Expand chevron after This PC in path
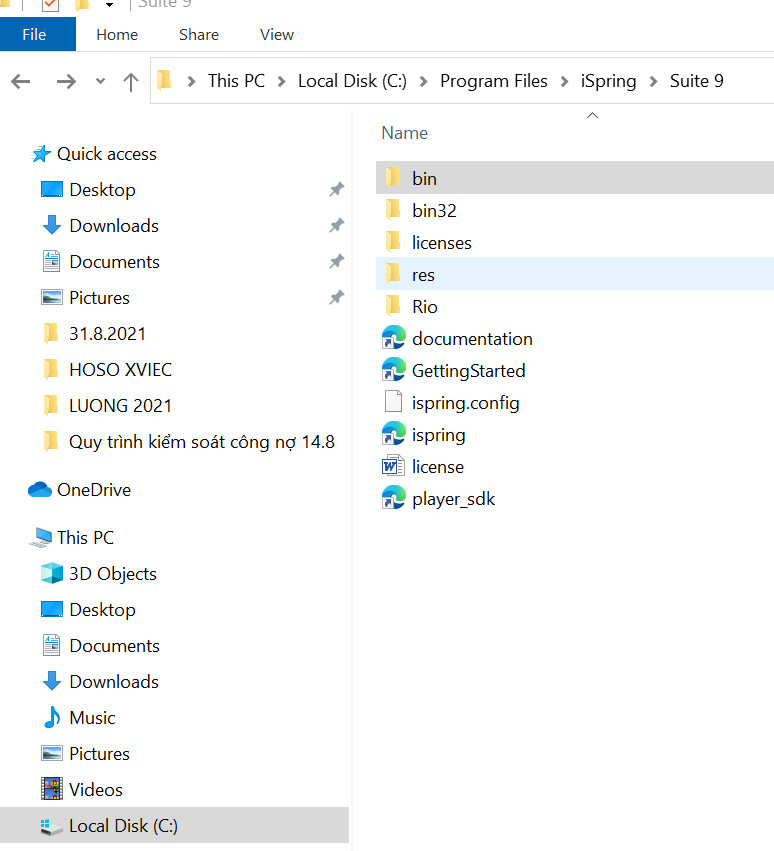The image size is (774, 851). click(x=281, y=81)
